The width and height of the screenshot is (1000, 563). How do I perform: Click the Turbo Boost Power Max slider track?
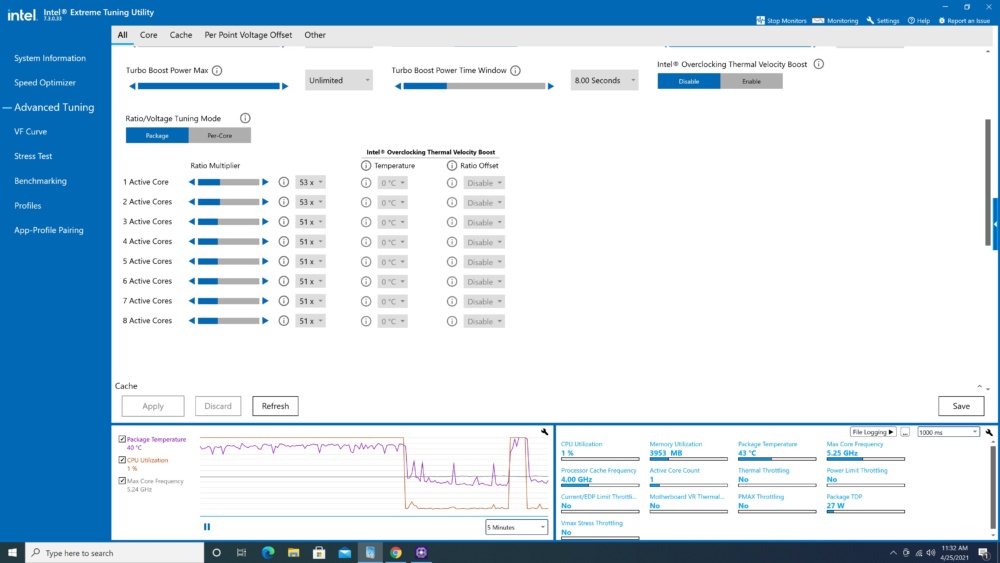(209, 86)
